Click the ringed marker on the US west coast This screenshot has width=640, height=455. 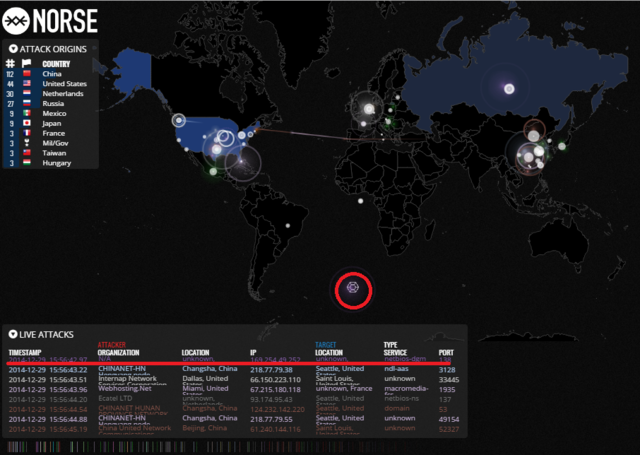point(178,120)
